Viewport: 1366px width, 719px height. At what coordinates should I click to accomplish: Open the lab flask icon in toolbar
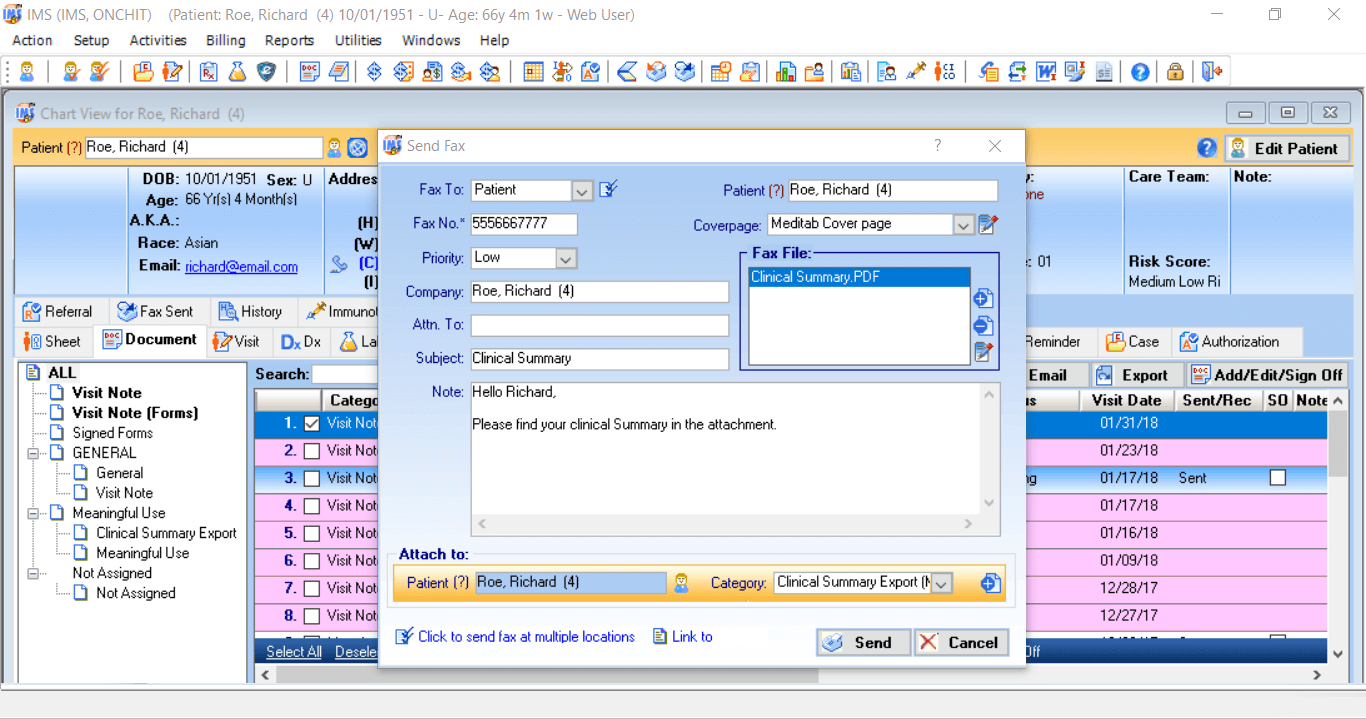[x=237, y=72]
